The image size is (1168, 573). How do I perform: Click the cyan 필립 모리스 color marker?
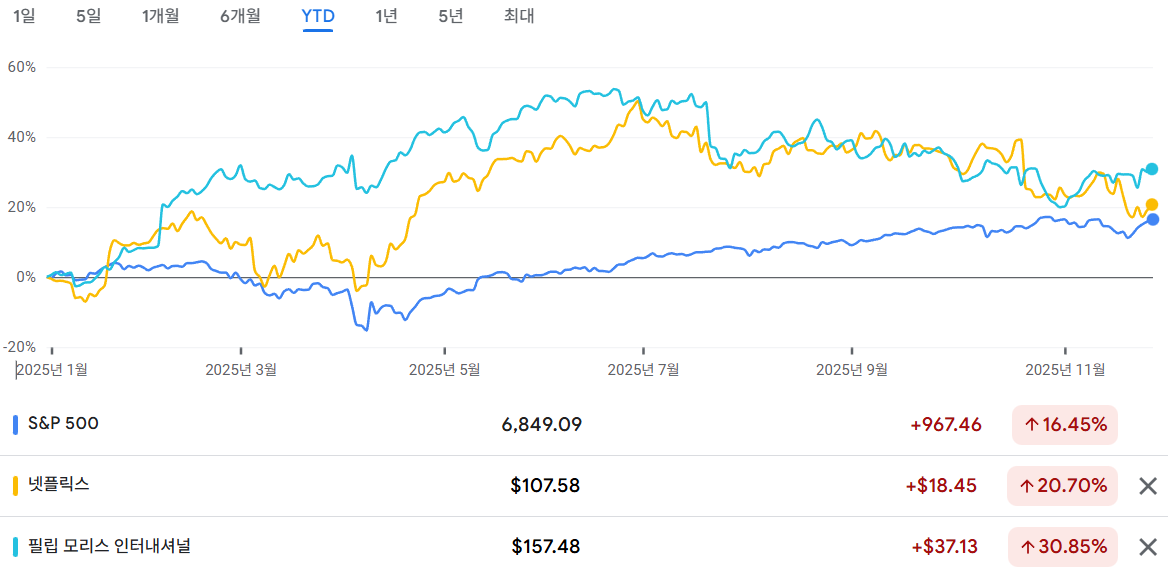point(16,546)
